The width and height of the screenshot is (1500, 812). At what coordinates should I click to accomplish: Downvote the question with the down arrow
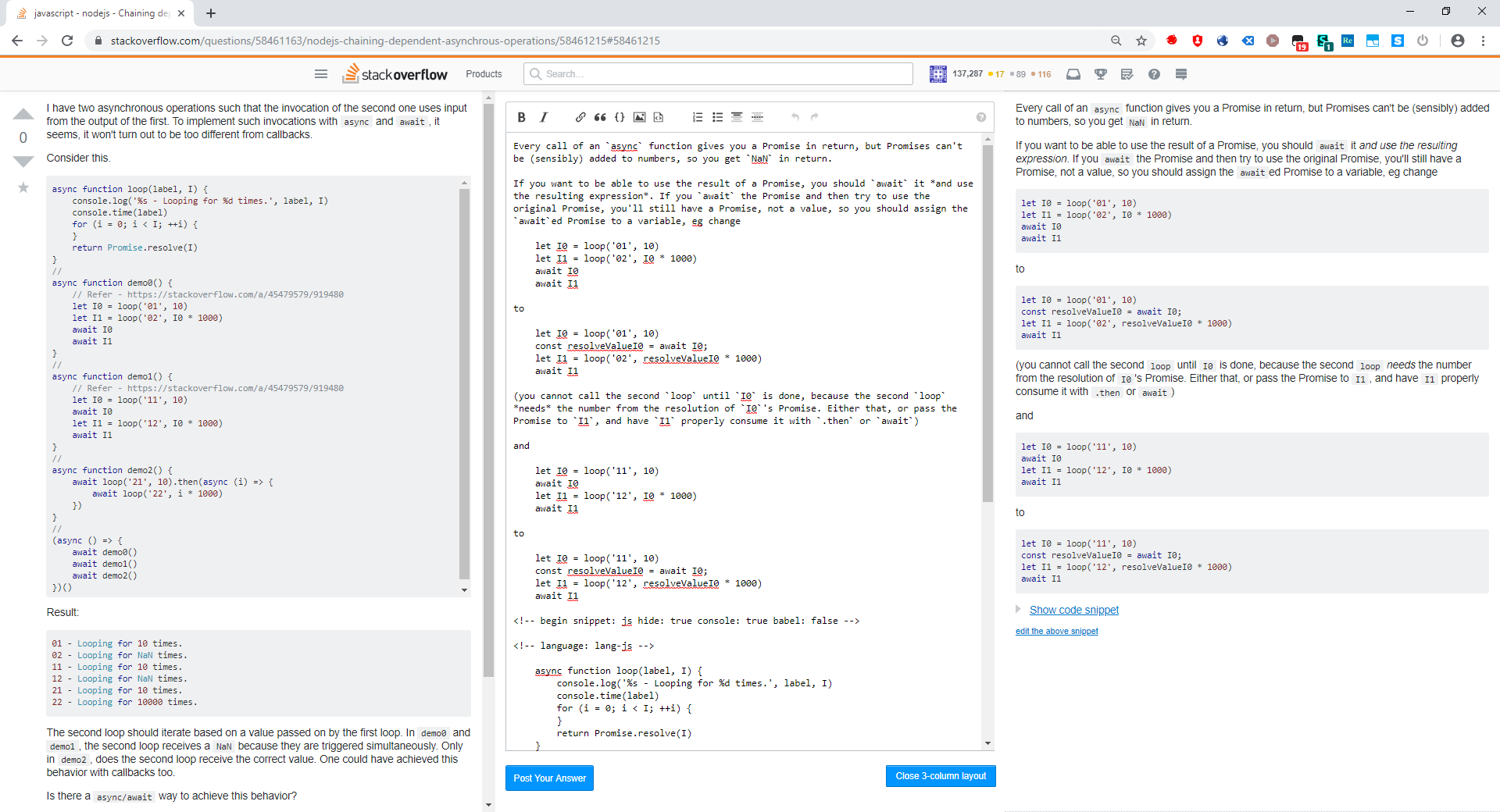coord(23,162)
